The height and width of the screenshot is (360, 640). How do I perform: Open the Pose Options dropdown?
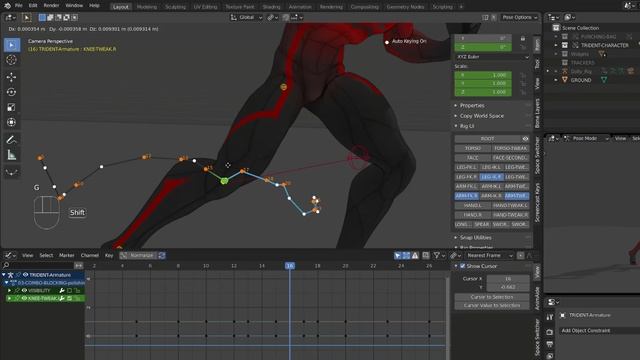tap(520, 18)
